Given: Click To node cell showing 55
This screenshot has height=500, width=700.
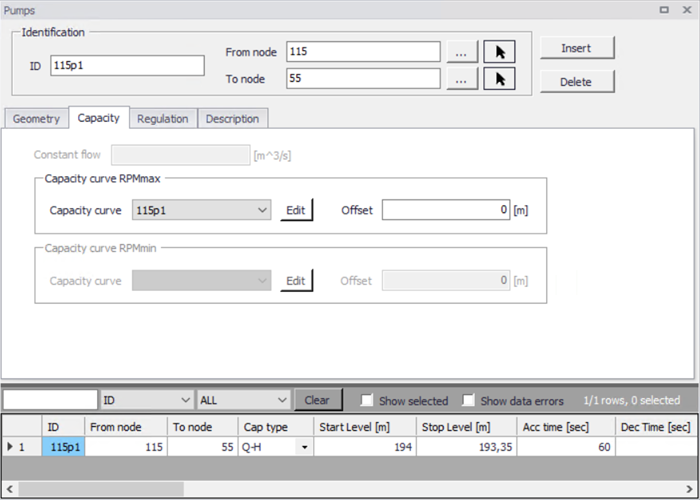Looking at the screenshot, I should [203, 447].
